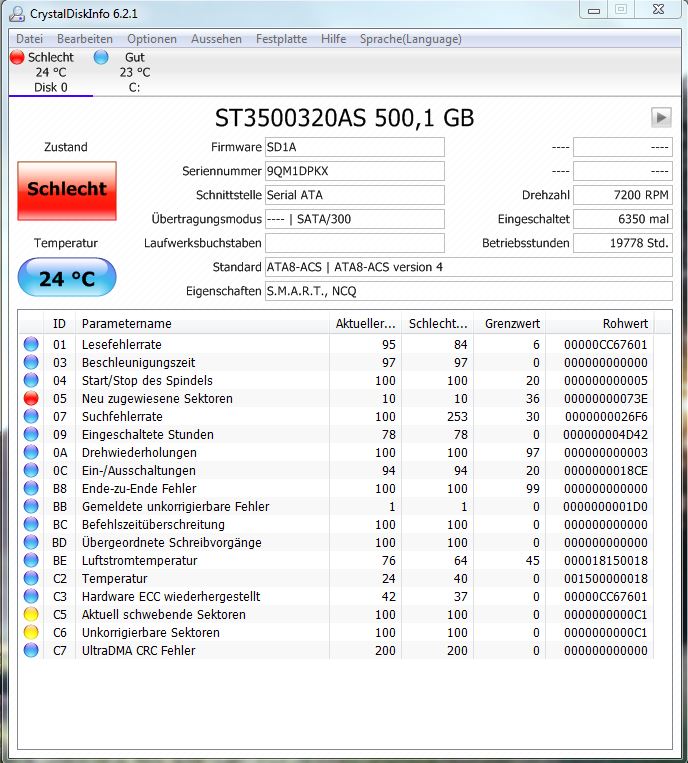Click raw value 000018150018
Image resolution: width=688 pixels, height=763 pixels.
coord(606,561)
